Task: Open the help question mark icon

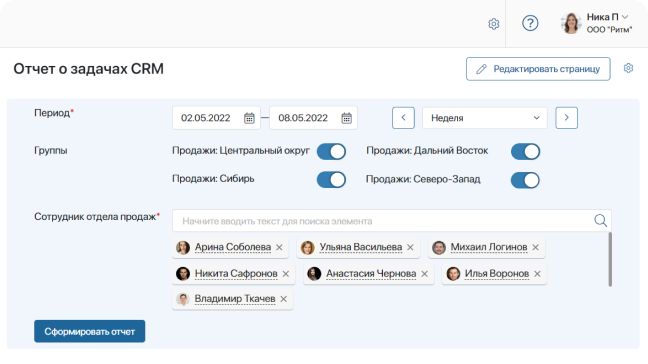Action: (530, 23)
